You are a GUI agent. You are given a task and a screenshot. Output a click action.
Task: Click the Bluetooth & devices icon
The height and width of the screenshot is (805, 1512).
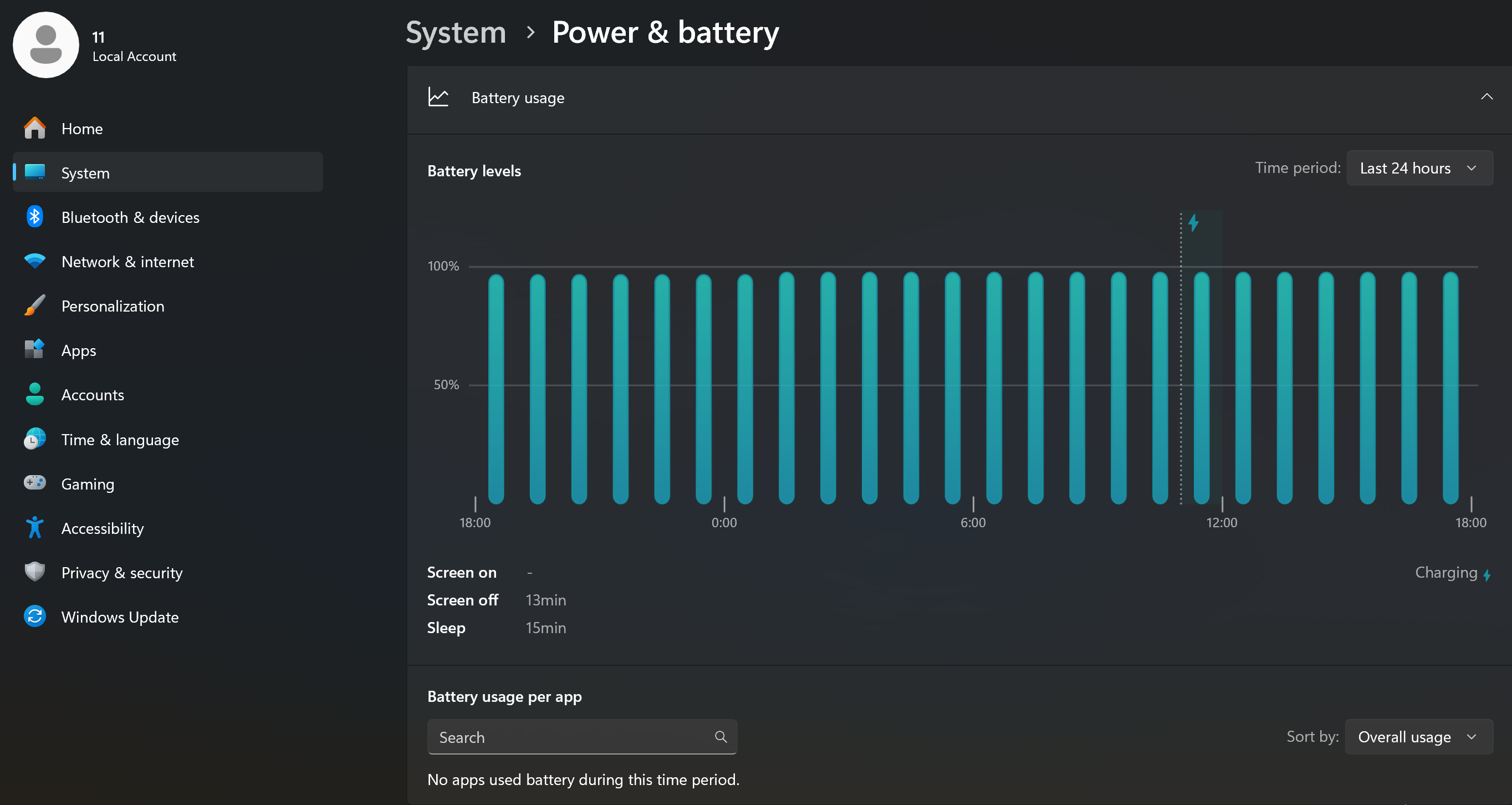pyautogui.click(x=34, y=217)
